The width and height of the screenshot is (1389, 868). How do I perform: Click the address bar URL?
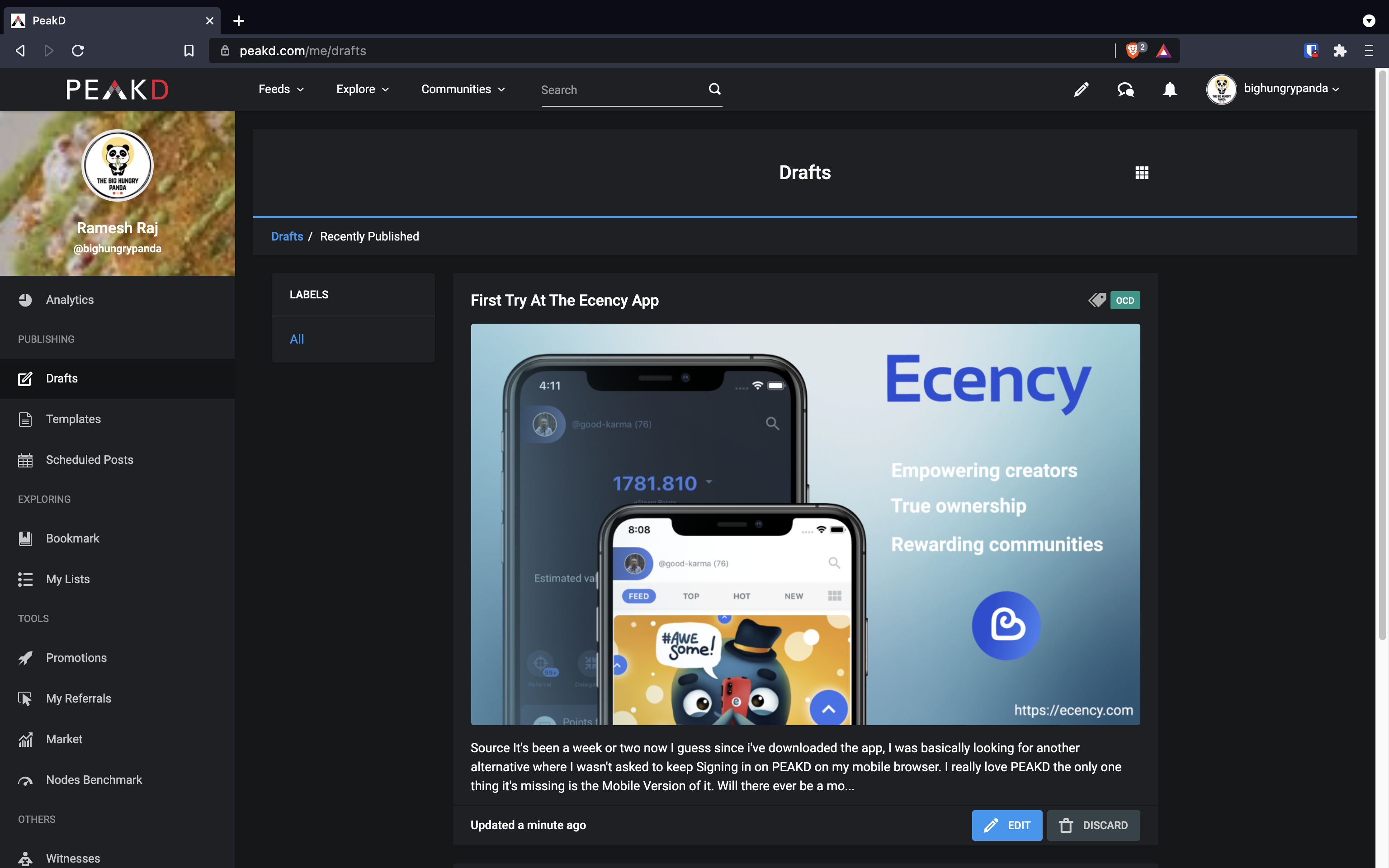click(x=302, y=51)
